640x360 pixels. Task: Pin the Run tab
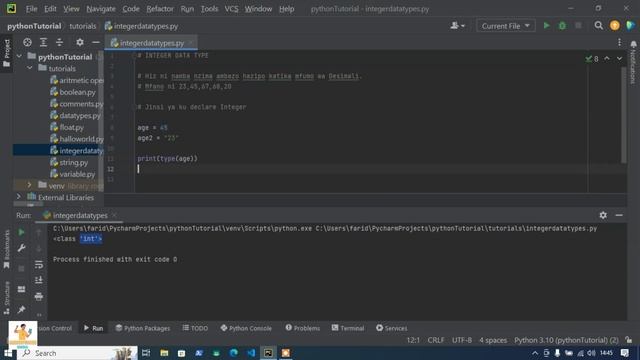pos(21,309)
